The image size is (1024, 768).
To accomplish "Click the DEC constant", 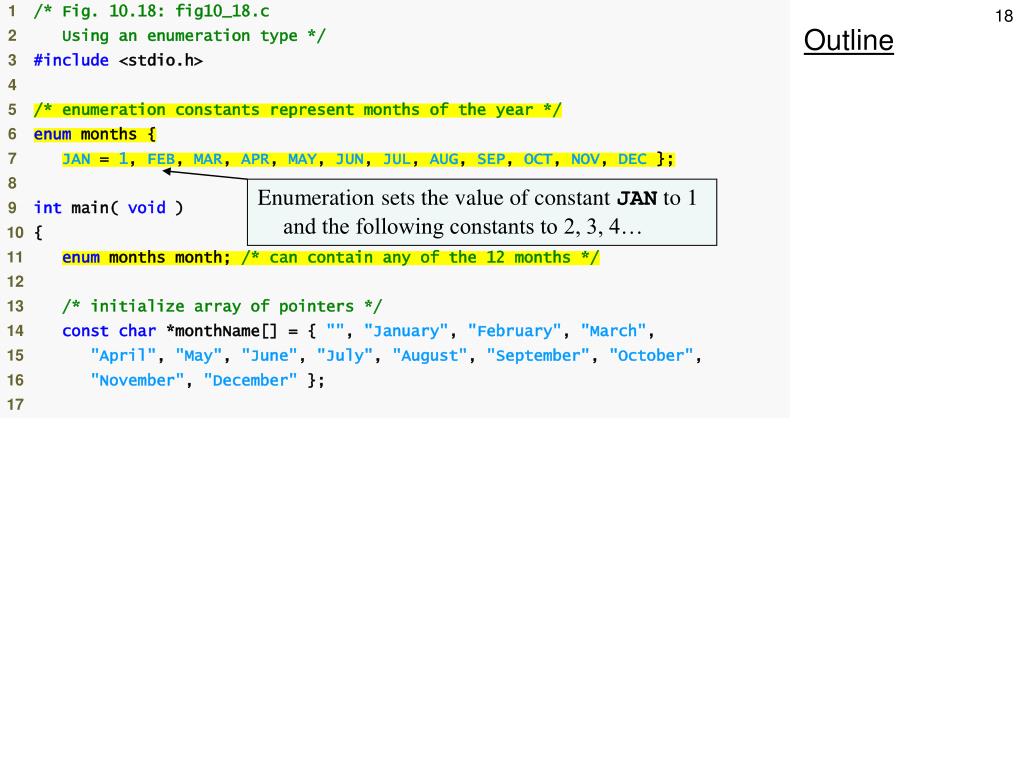I will (x=632, y=159).
